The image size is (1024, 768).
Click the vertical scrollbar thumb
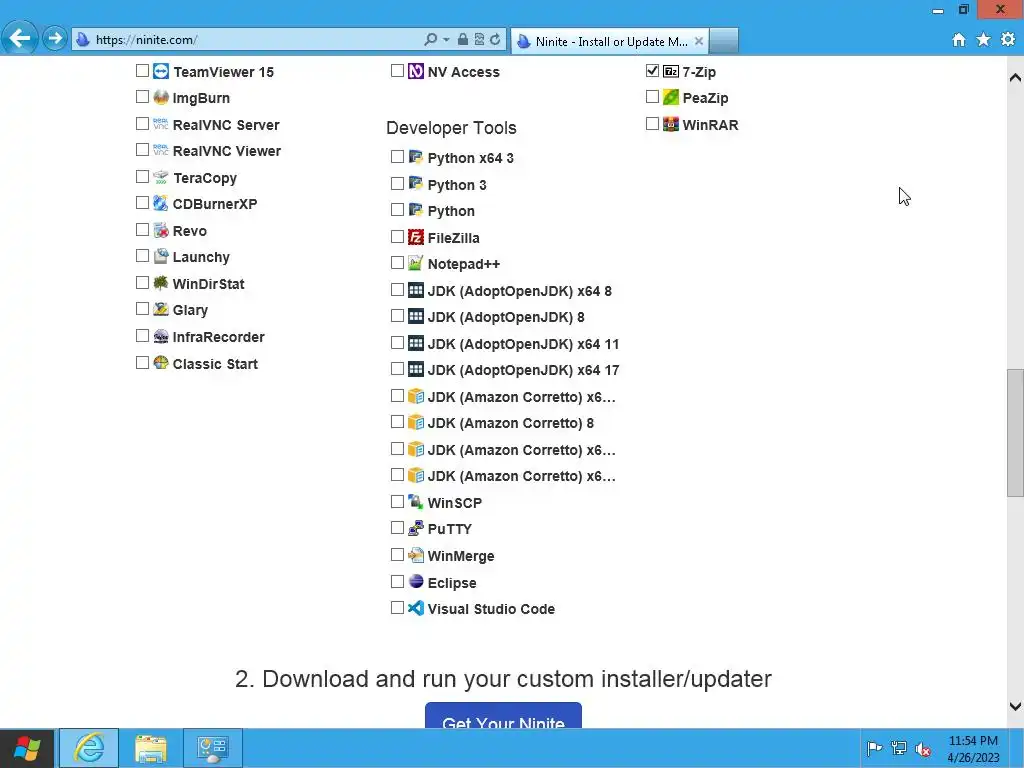(1015, 433)
